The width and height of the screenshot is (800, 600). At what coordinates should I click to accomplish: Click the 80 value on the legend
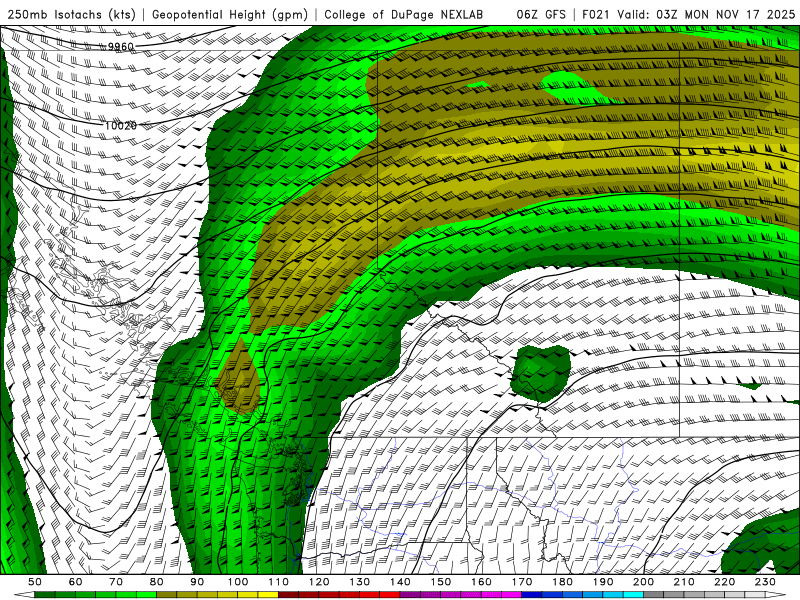coord(156,582)
